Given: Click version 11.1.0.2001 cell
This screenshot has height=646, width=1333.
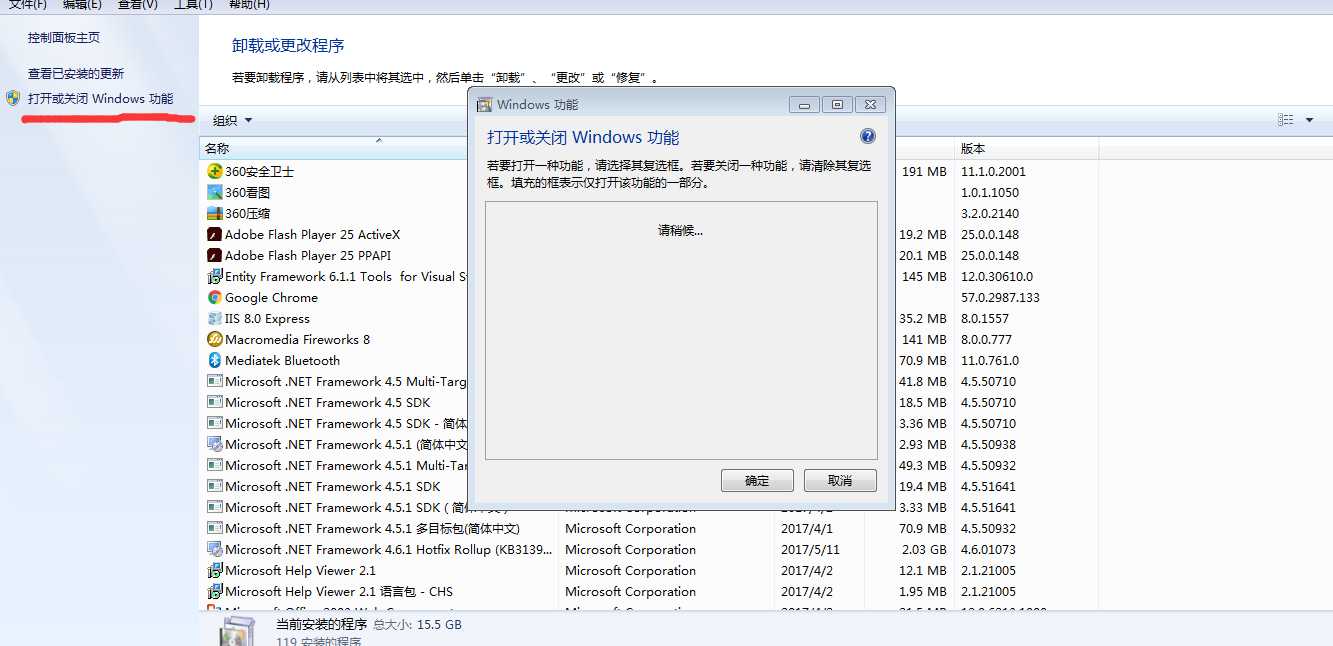Looking at the screenshot, I should 994,171.
